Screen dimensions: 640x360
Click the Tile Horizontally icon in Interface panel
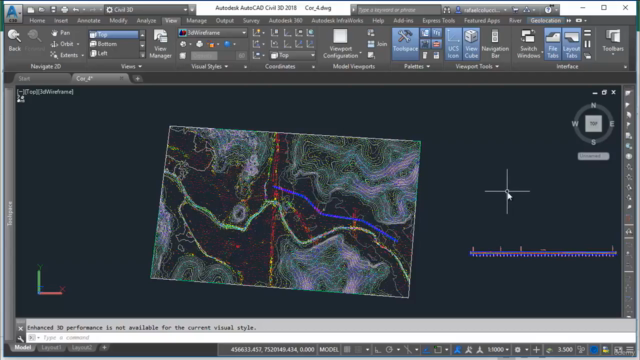587,33
